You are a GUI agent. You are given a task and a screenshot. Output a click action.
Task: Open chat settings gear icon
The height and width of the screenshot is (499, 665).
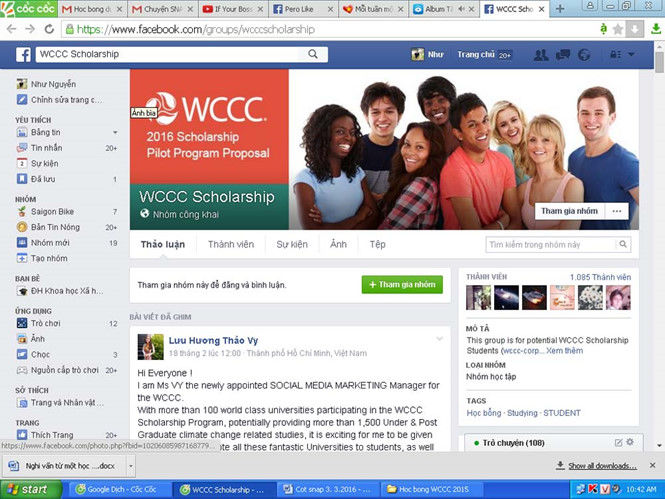[x=631, y=442]
